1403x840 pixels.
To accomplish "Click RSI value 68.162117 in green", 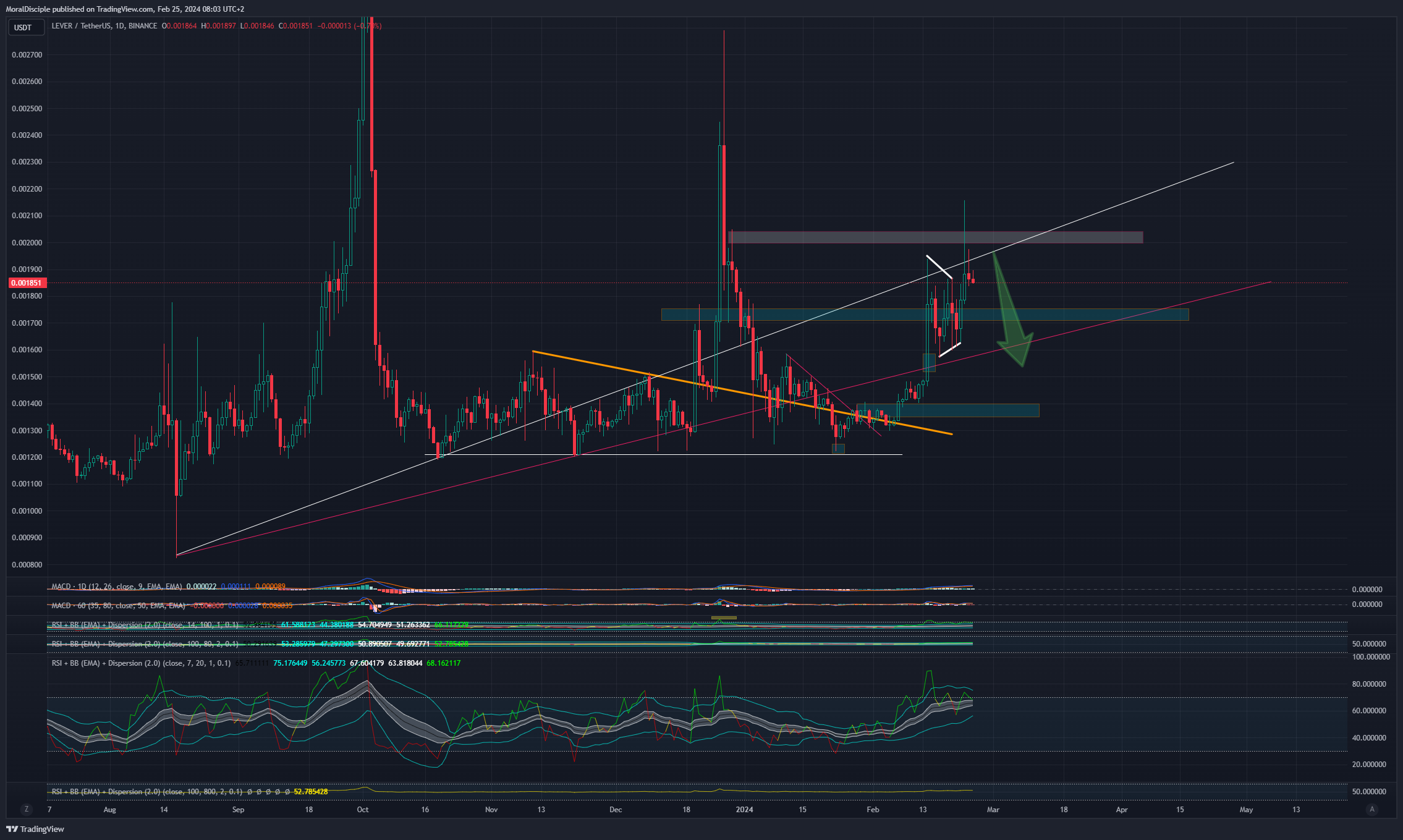I will click(x=444, y=663).
